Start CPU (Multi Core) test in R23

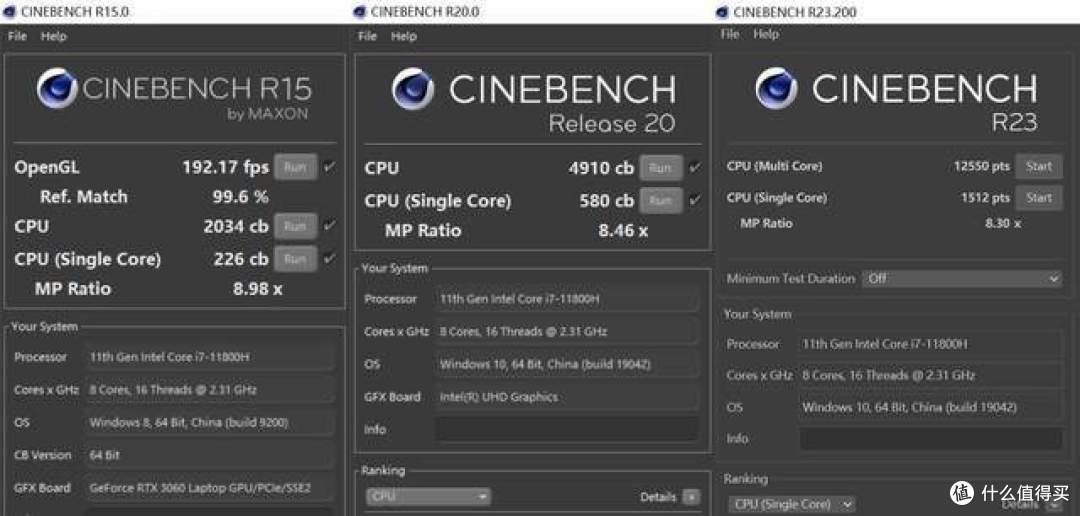coord(1039,166)
